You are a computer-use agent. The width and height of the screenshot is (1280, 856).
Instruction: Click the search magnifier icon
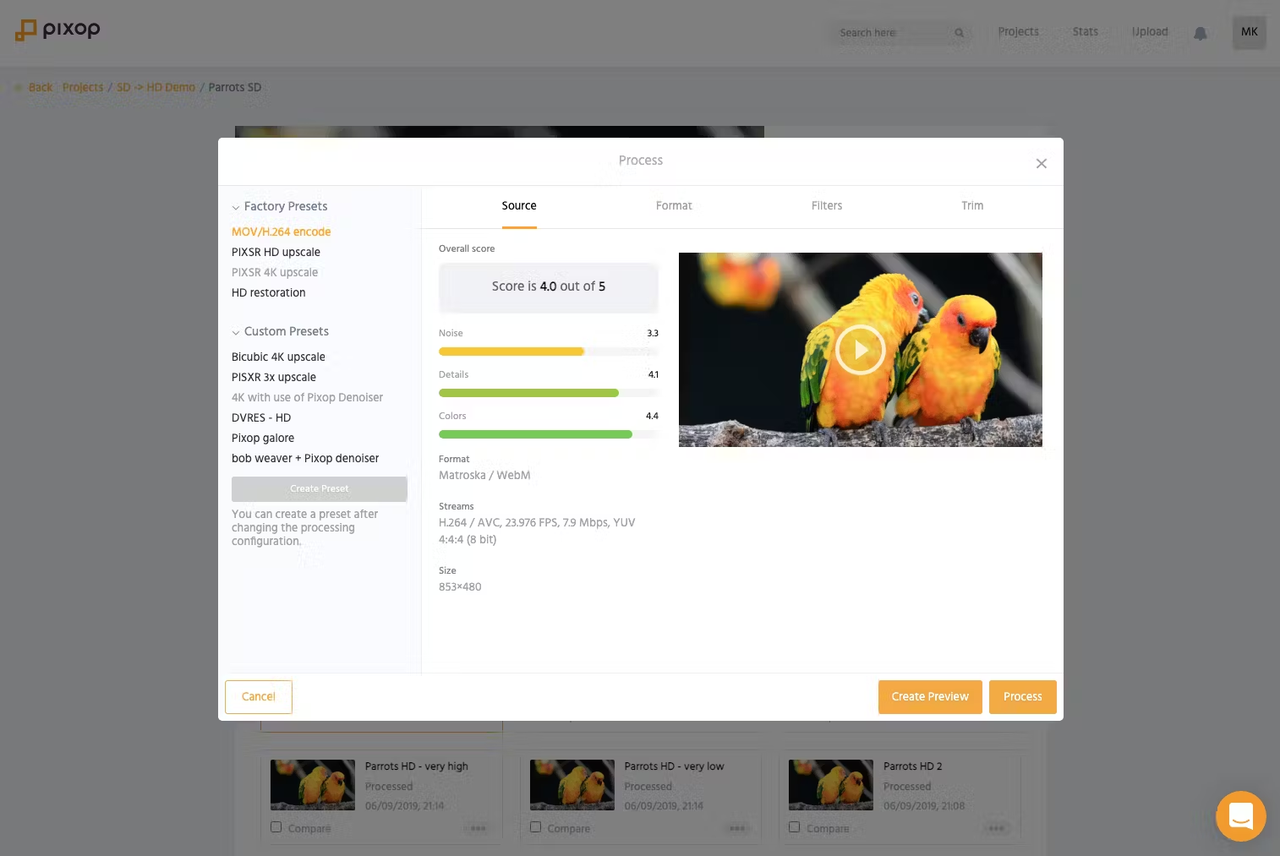pyautogui.click(x=959, y=32)
